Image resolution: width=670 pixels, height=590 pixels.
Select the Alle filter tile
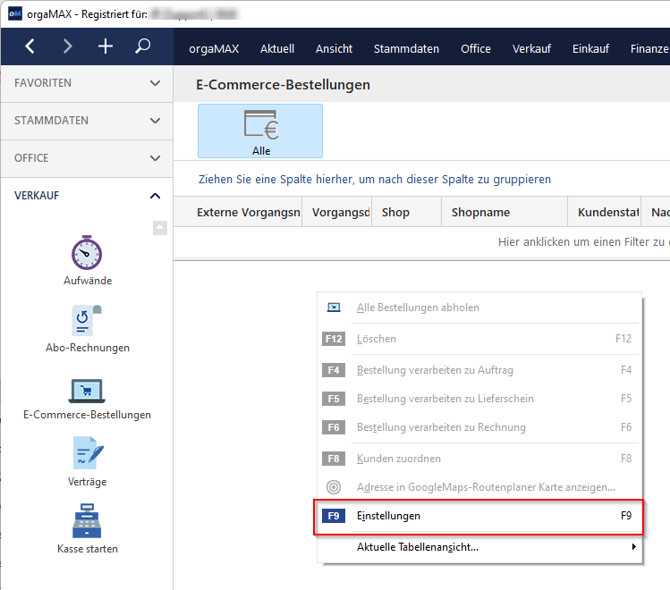(260, 131)
